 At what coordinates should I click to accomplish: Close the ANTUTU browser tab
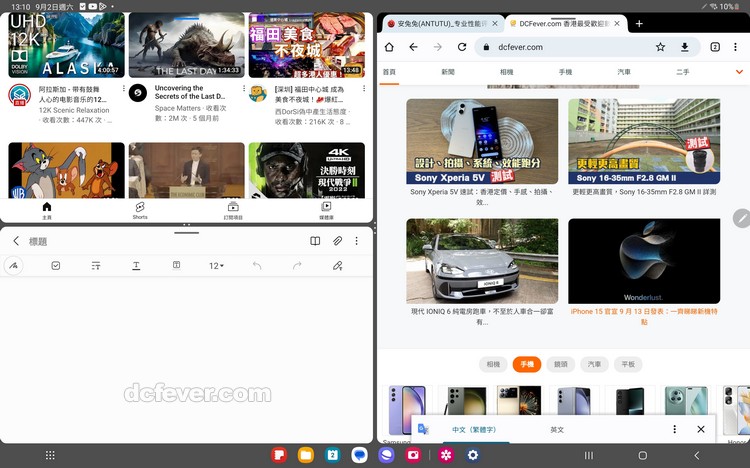pyautogui.click(x=495, y=23)
